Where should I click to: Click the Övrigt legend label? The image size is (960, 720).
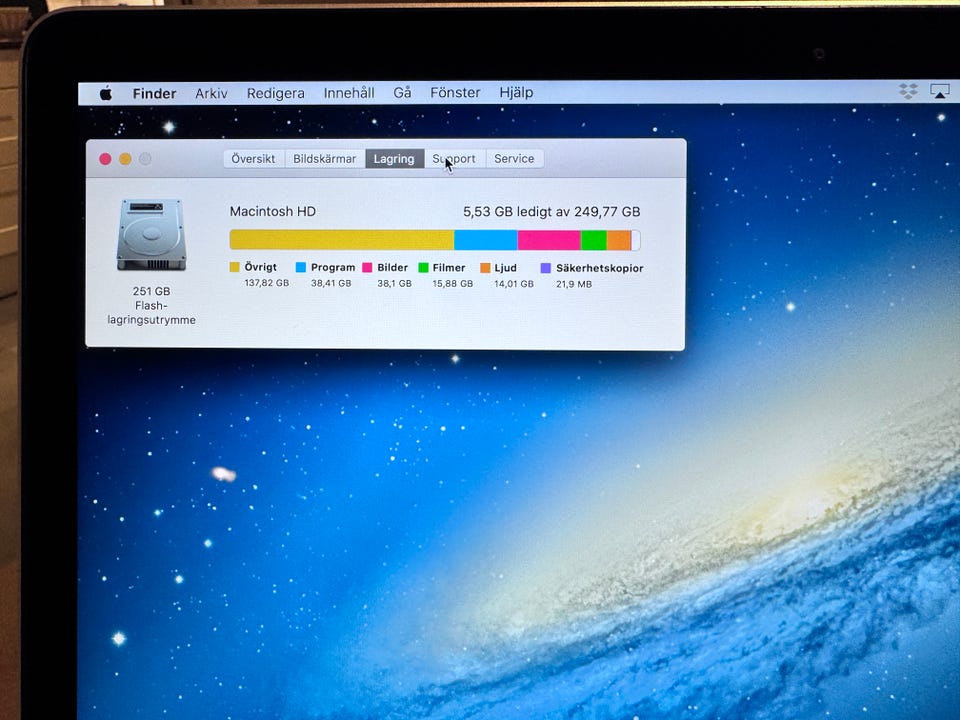coord(261,267)
